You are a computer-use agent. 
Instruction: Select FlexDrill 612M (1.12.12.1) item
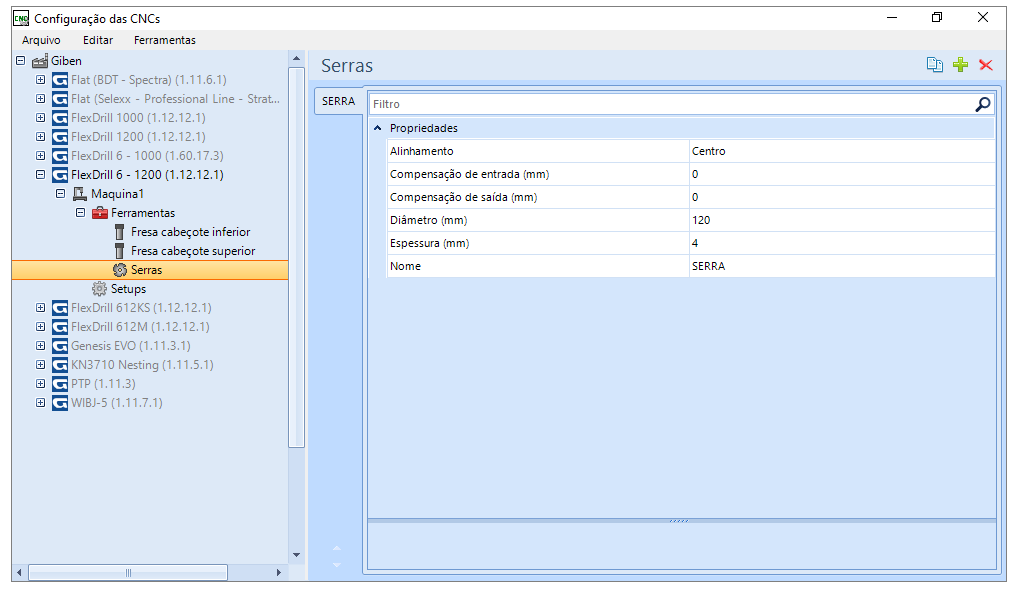coord(141,327)
